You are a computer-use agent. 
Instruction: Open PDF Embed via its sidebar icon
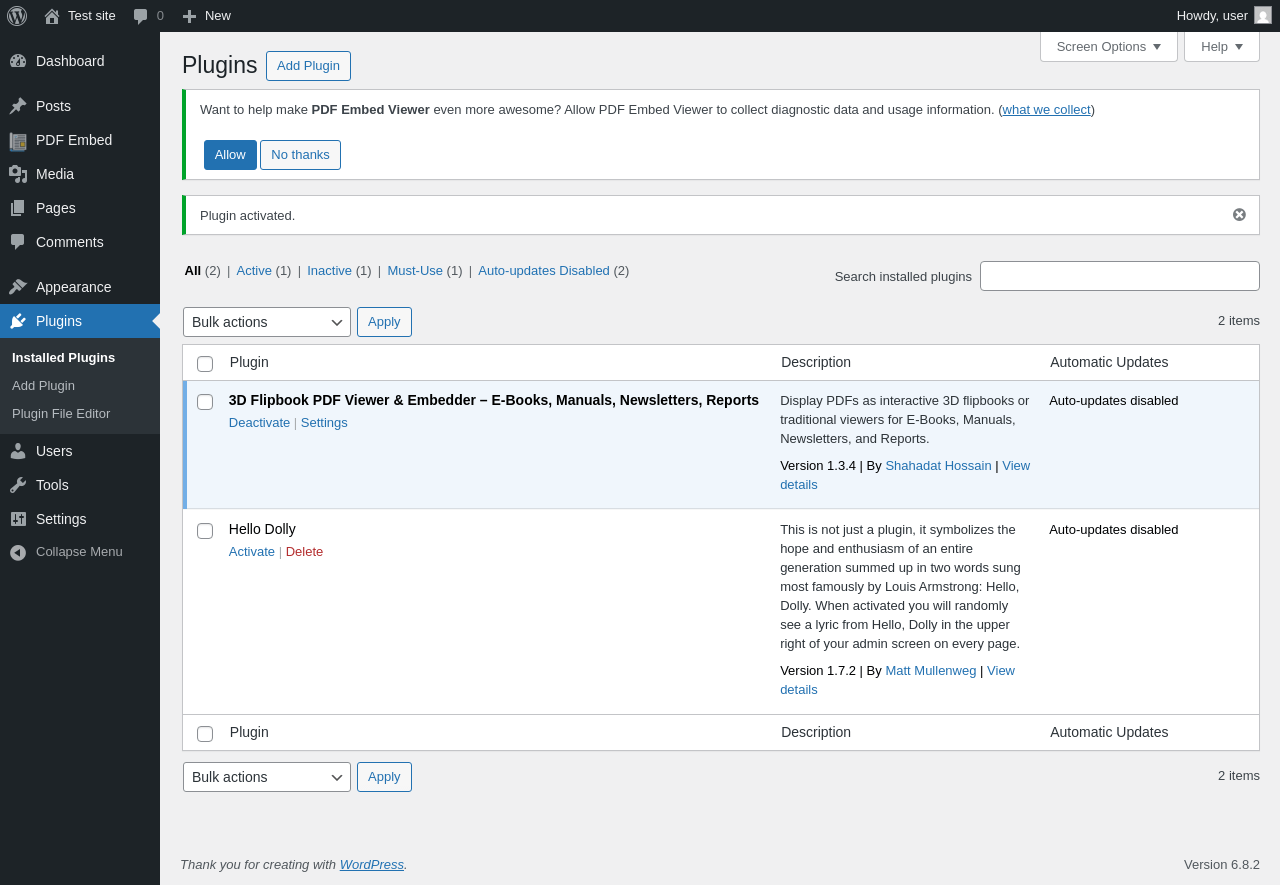pyautogui.click(x=18, y=140)
